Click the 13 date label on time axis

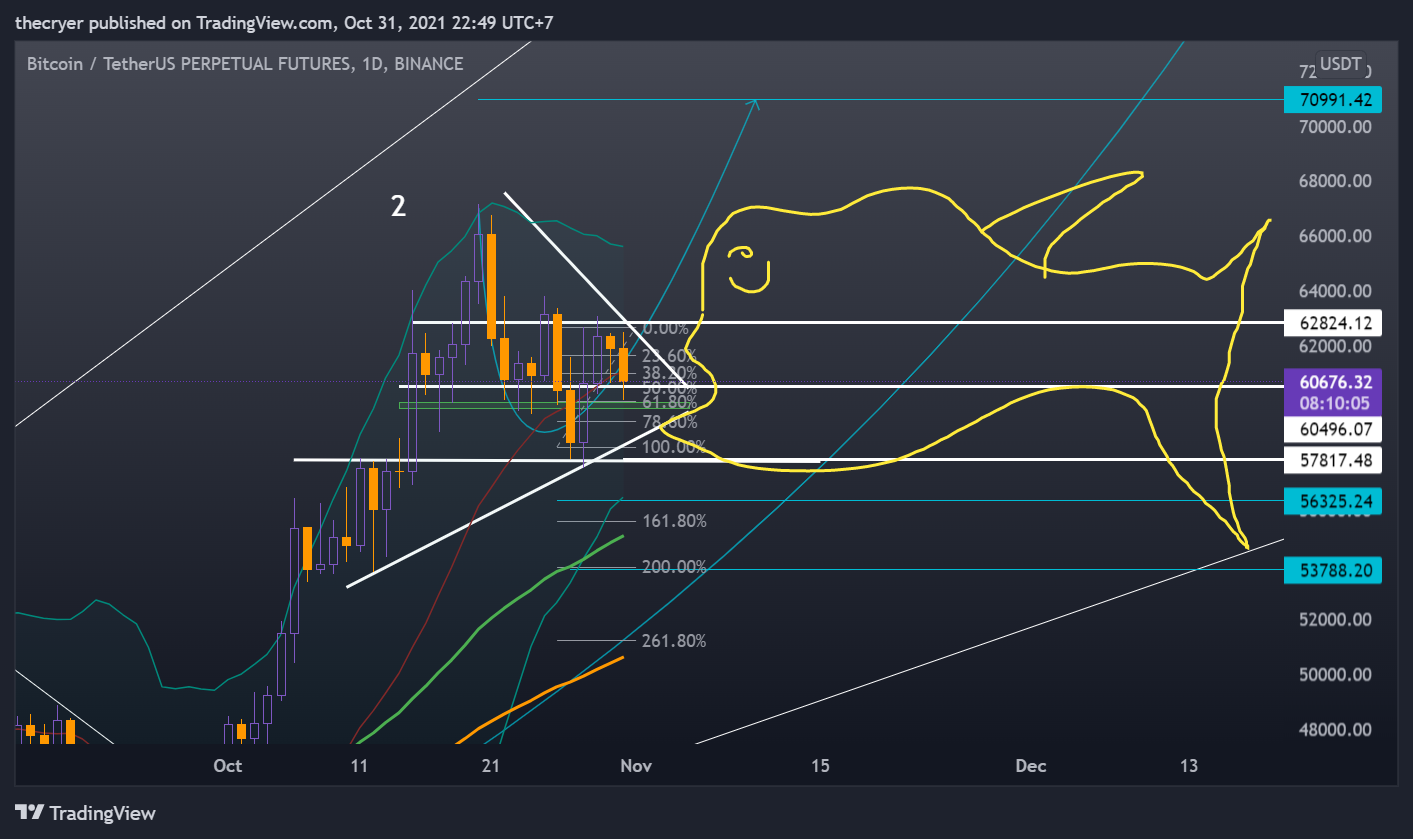[1188, 766]
